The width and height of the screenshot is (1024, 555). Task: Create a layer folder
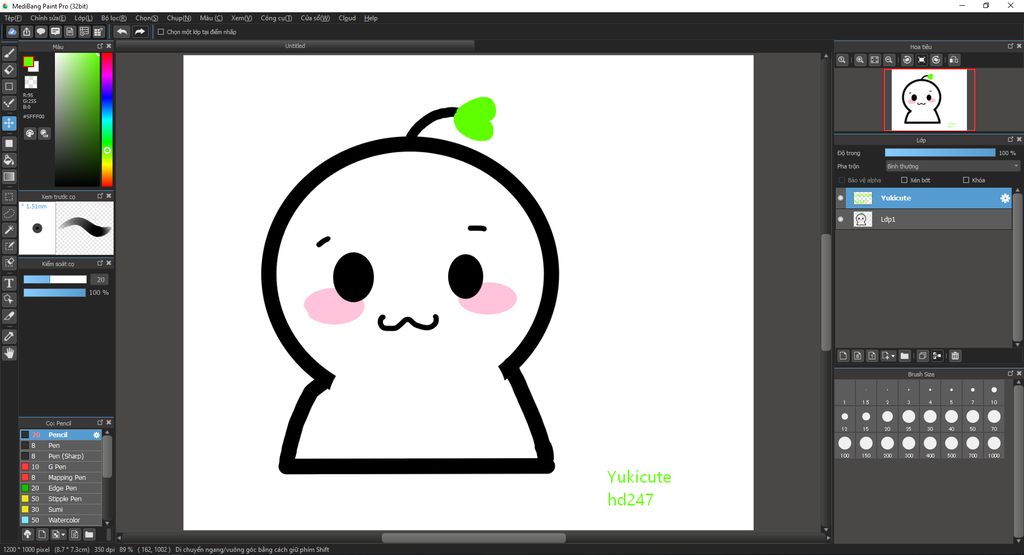[x=904, y=356]
